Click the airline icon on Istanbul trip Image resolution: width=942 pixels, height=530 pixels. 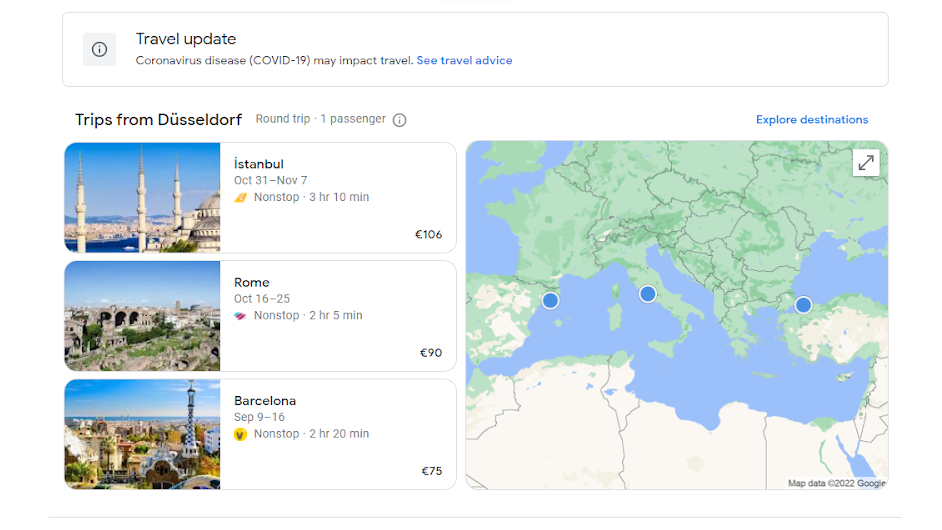[240, 198]
